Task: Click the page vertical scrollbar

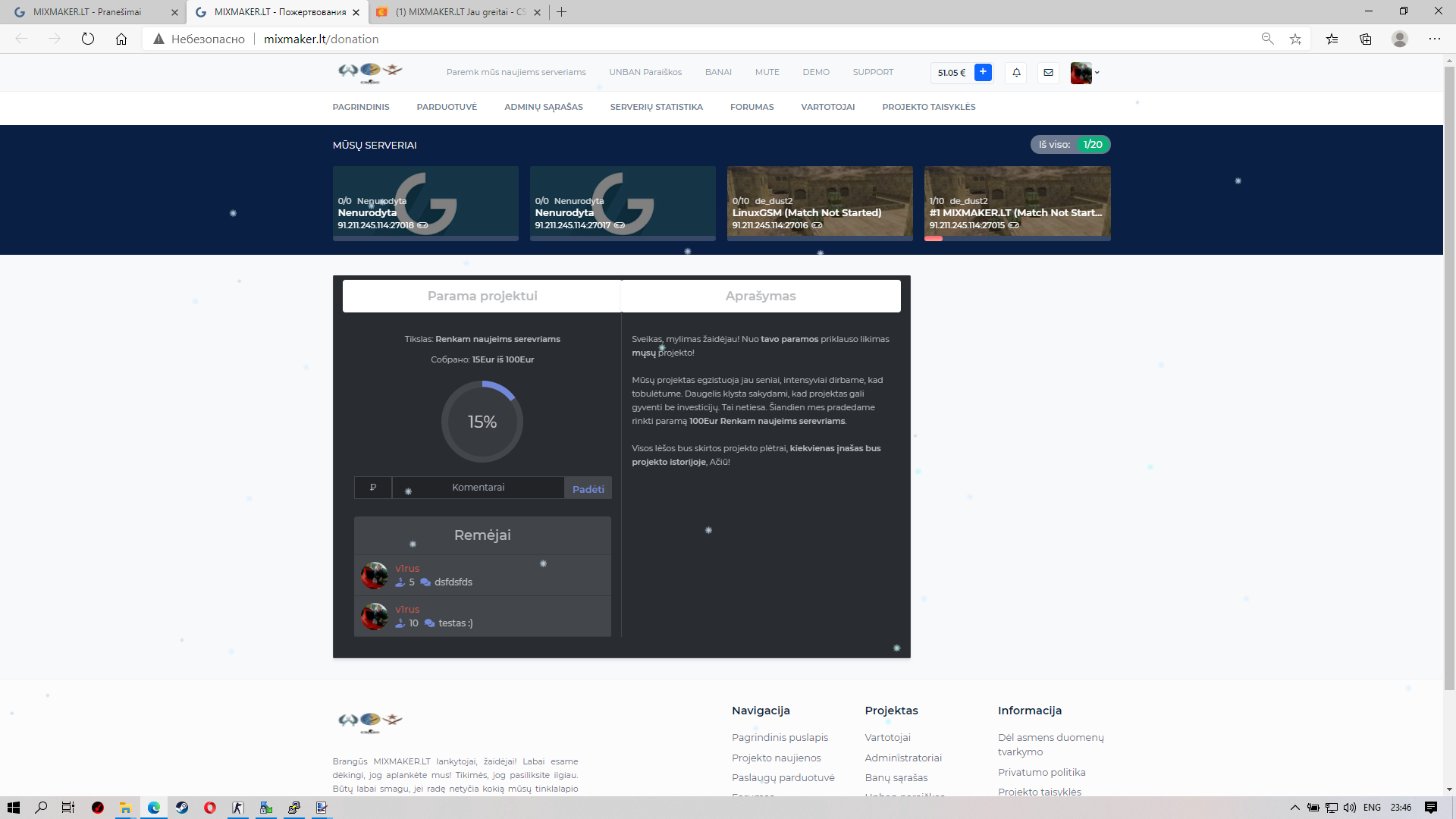Action: coord(1449,379)
